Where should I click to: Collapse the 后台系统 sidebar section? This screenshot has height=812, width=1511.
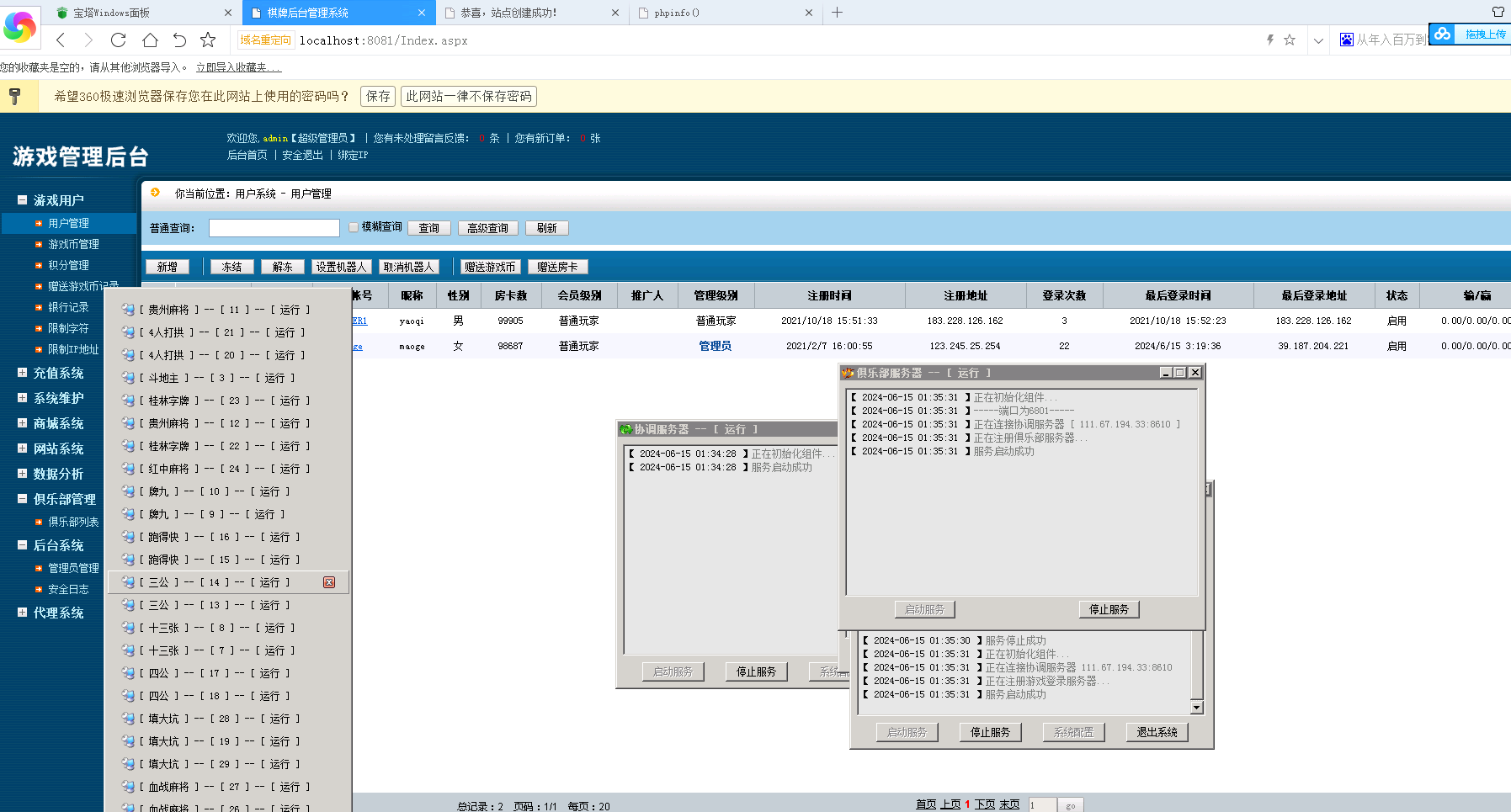click(x=22, y=544)
